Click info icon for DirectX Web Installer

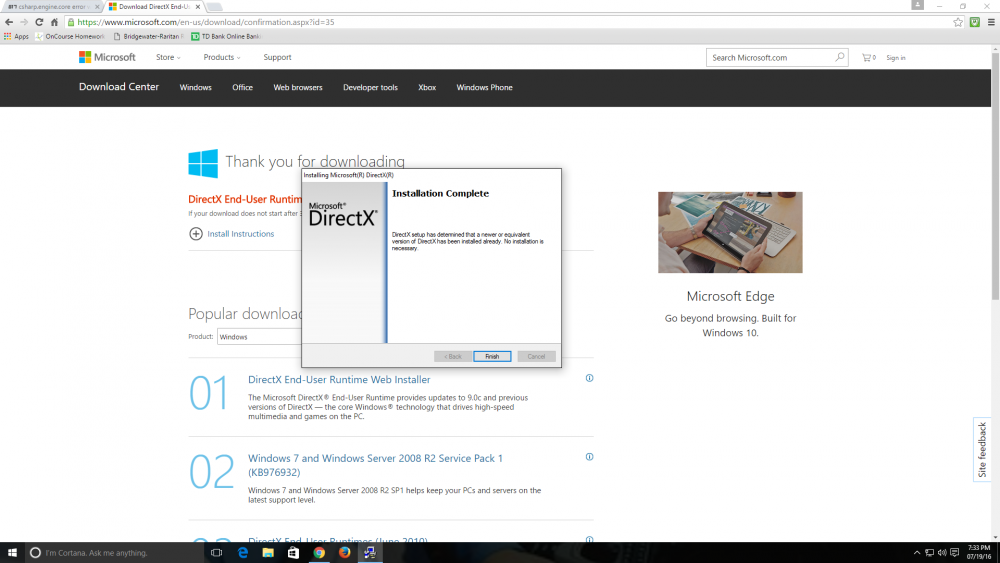click(x=589, y=378)
